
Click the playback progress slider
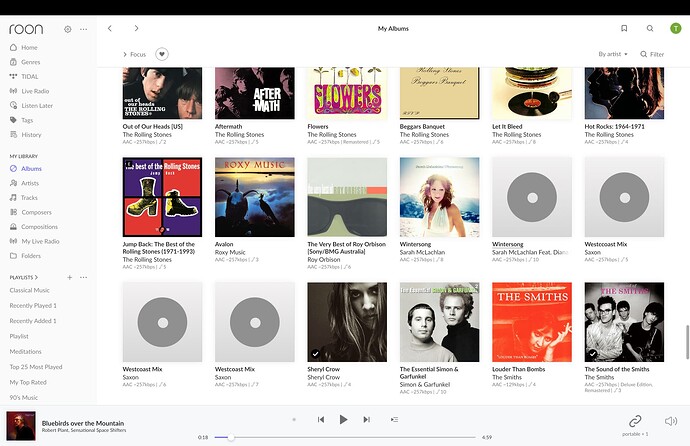coord(345,437)
